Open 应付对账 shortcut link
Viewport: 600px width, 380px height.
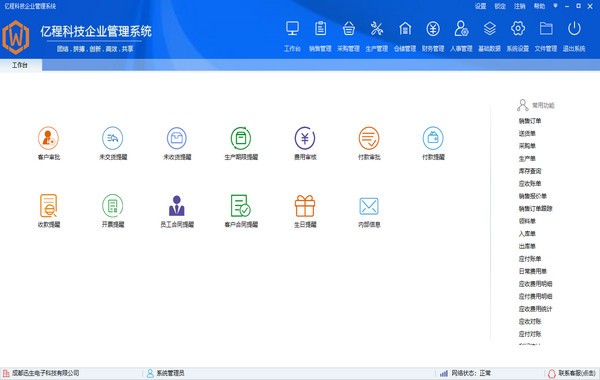(530, 334)
